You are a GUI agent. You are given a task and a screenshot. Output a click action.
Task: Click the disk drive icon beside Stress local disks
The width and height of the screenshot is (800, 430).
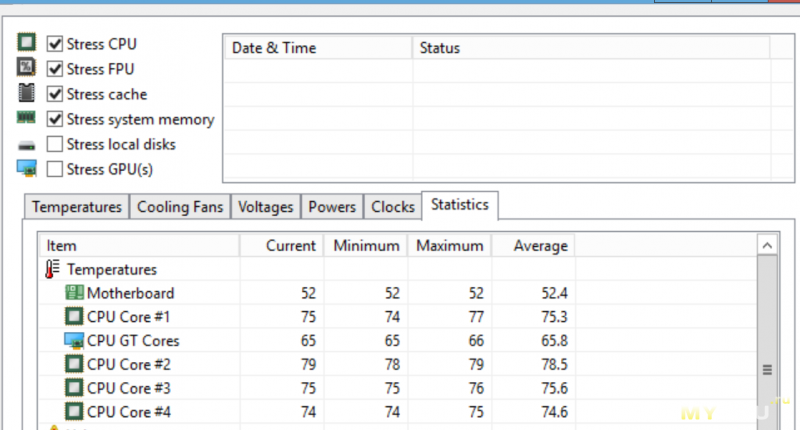point(27,146)
